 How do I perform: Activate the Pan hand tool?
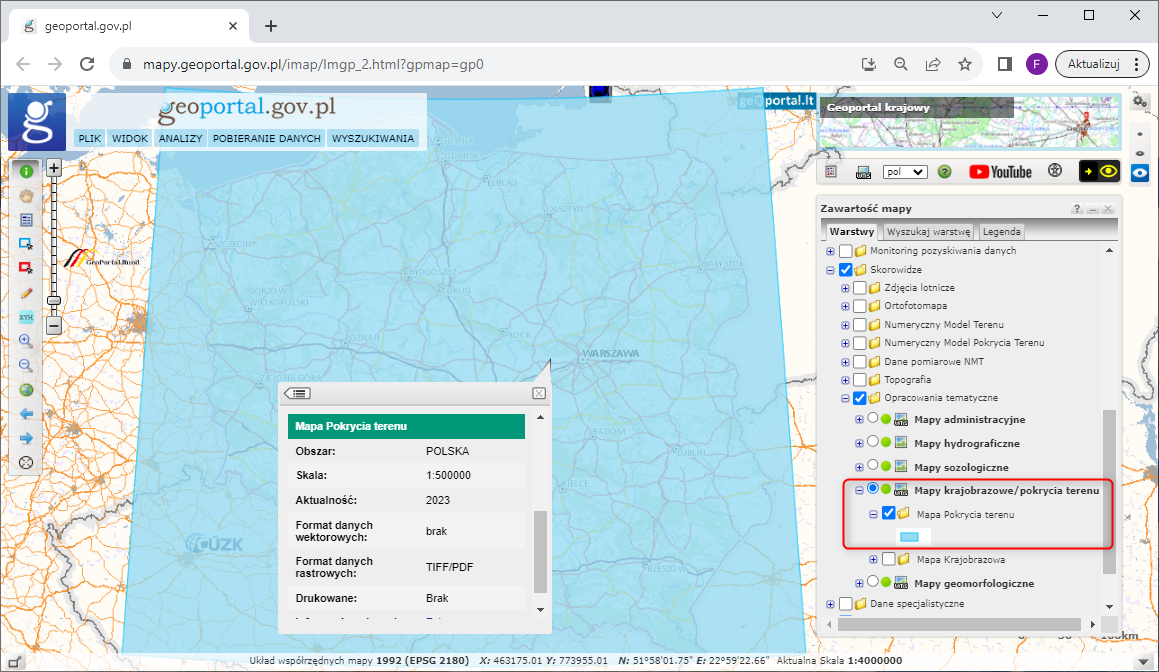26,195
